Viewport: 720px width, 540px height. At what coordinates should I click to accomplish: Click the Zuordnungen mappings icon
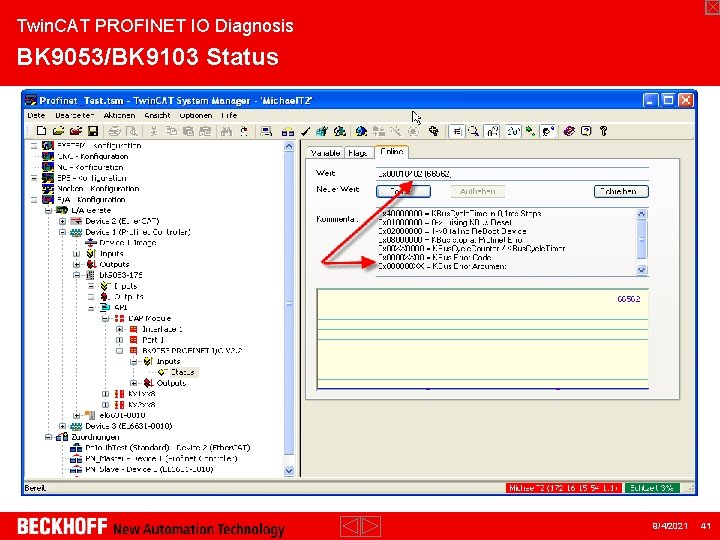point(62,437)
